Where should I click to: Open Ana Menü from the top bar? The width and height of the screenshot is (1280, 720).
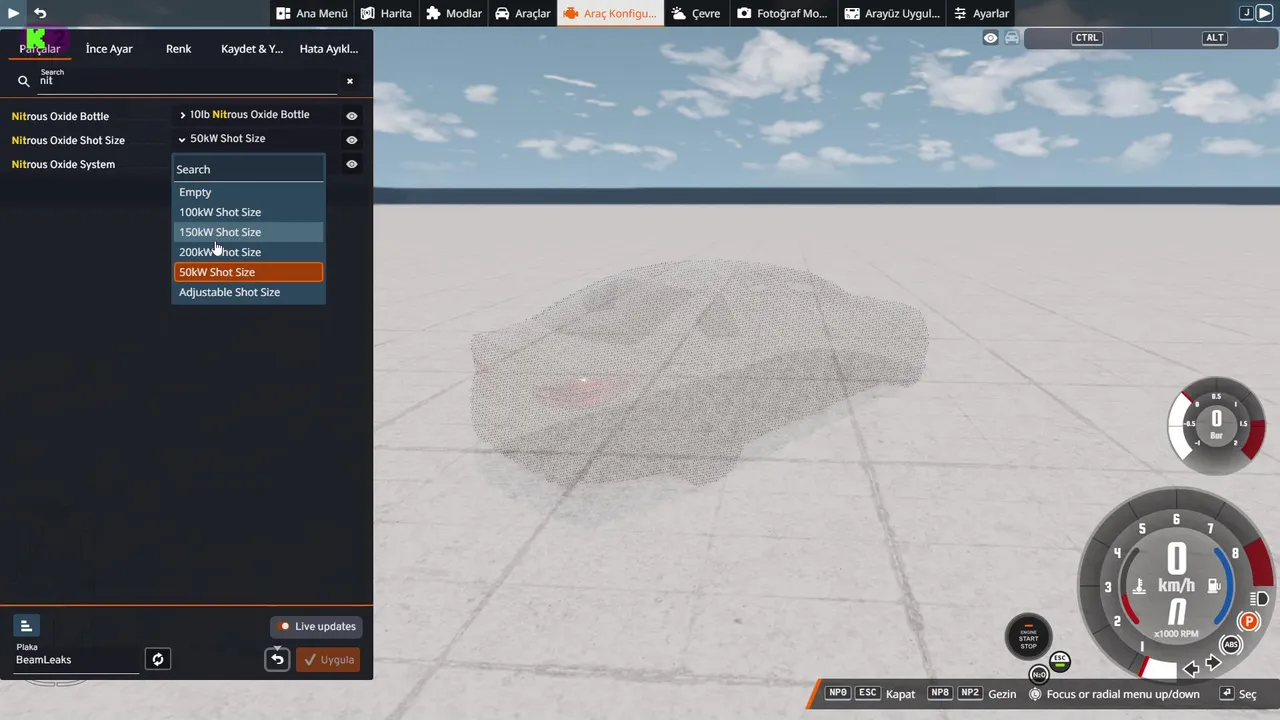(312, 13)
